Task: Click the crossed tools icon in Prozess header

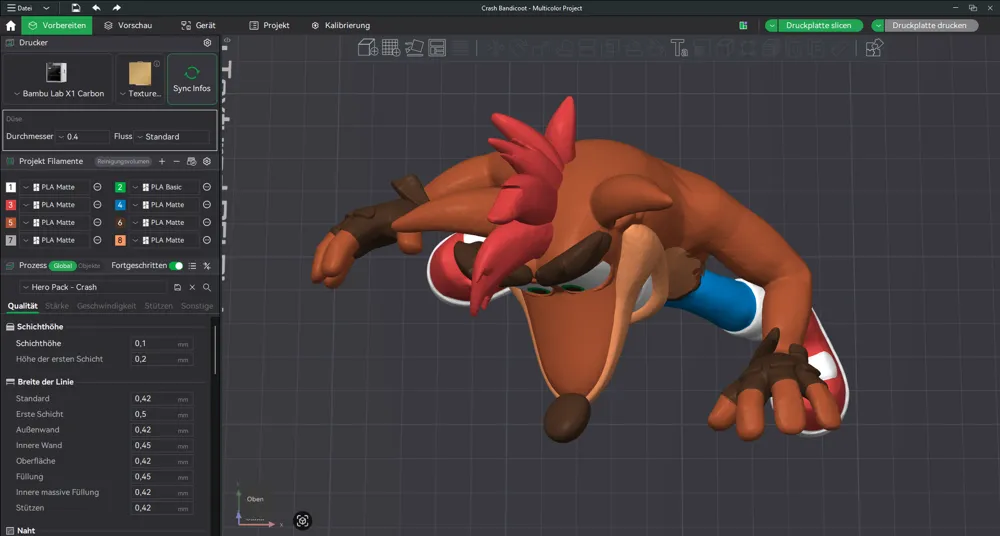Action: pyautogui.click(x=207, y=265)
